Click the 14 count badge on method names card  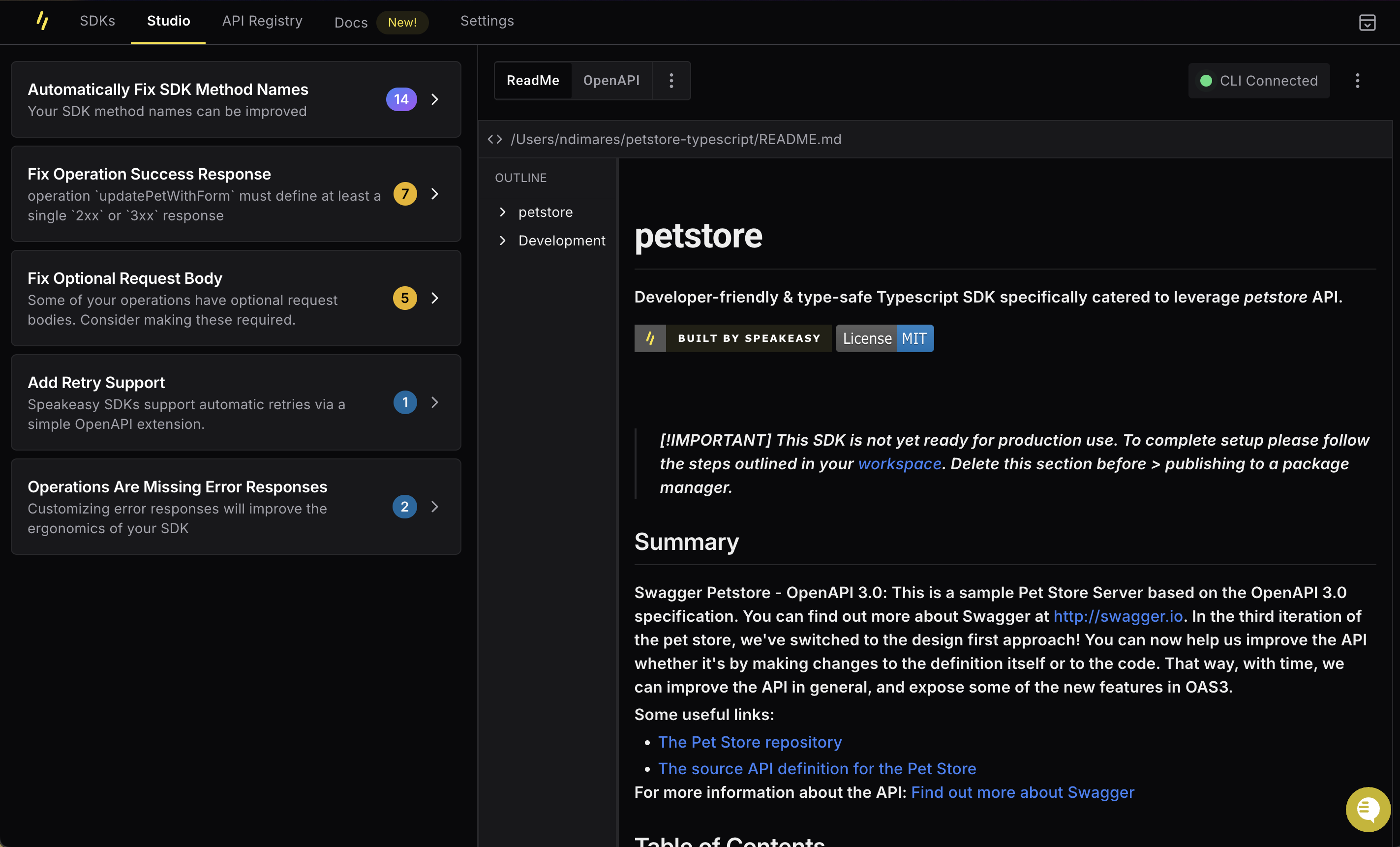click(x=401, y=99)
